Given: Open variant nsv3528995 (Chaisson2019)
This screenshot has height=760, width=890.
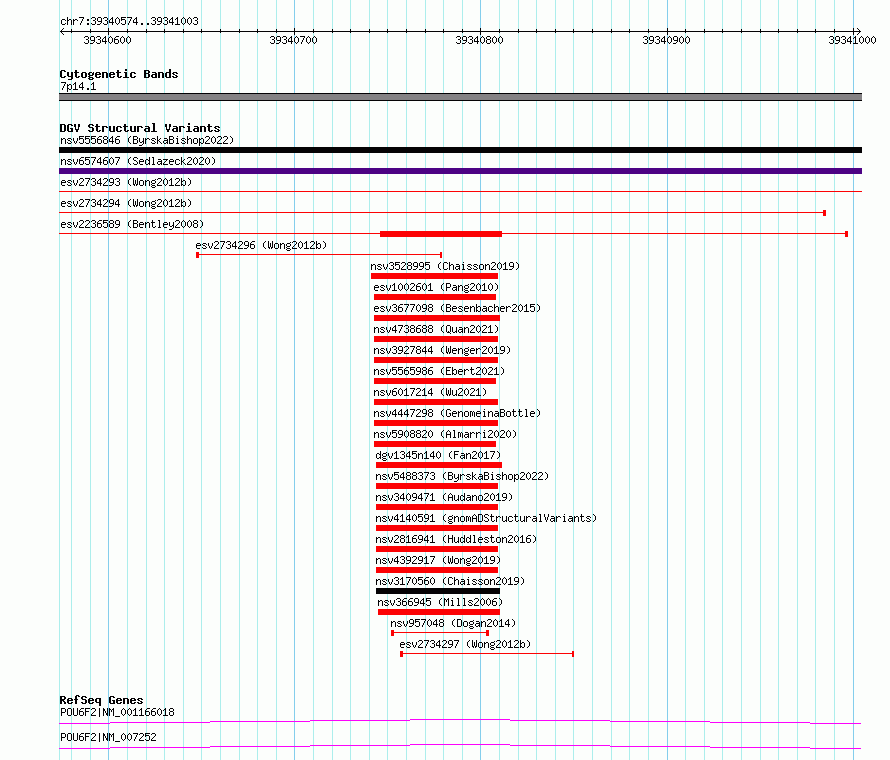Looking at the screenshot, I should point(445,266).
